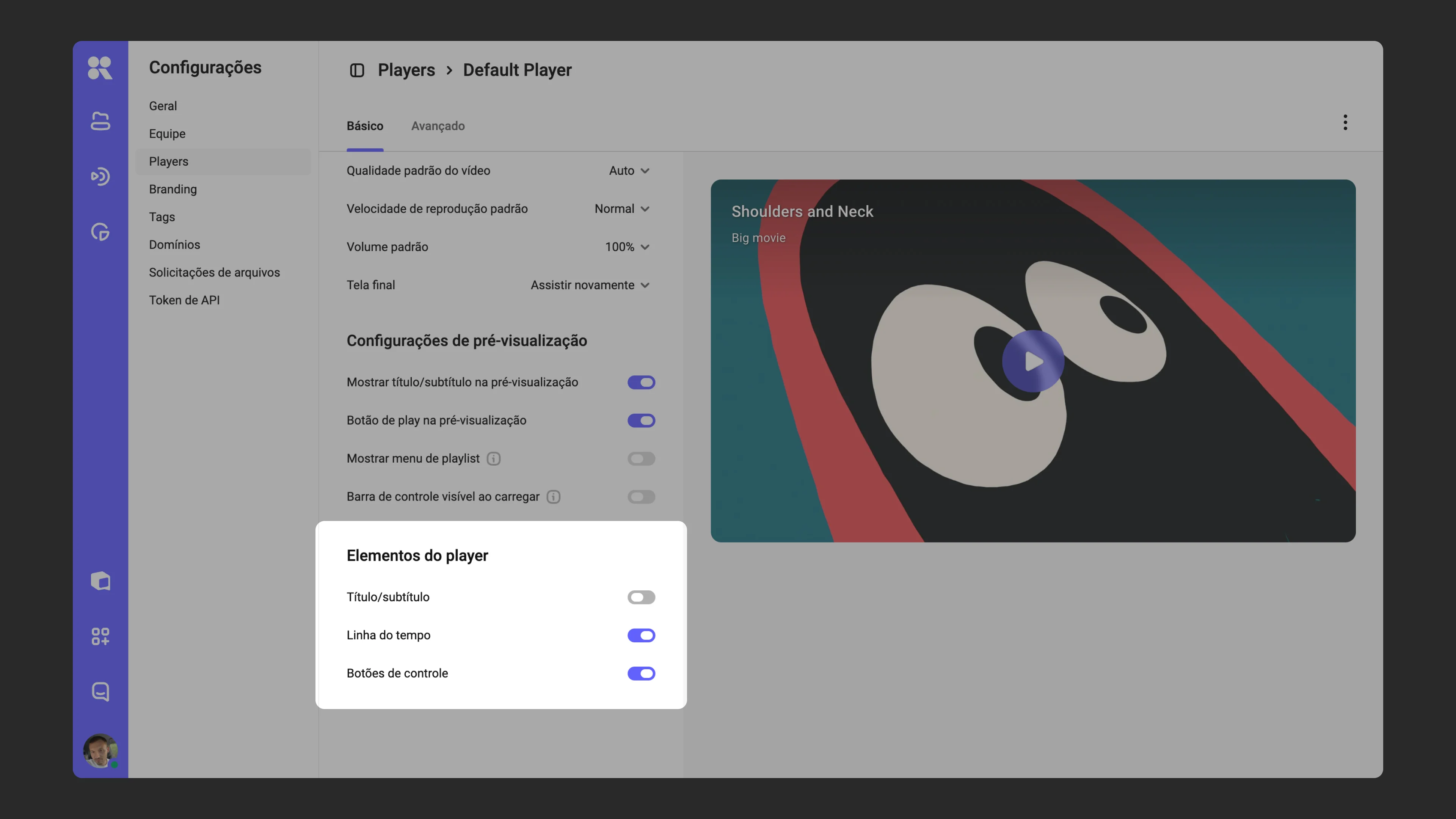Select Players in settings menu
1456x819 pixels.
pyautogui.click(x=223, y=162)
